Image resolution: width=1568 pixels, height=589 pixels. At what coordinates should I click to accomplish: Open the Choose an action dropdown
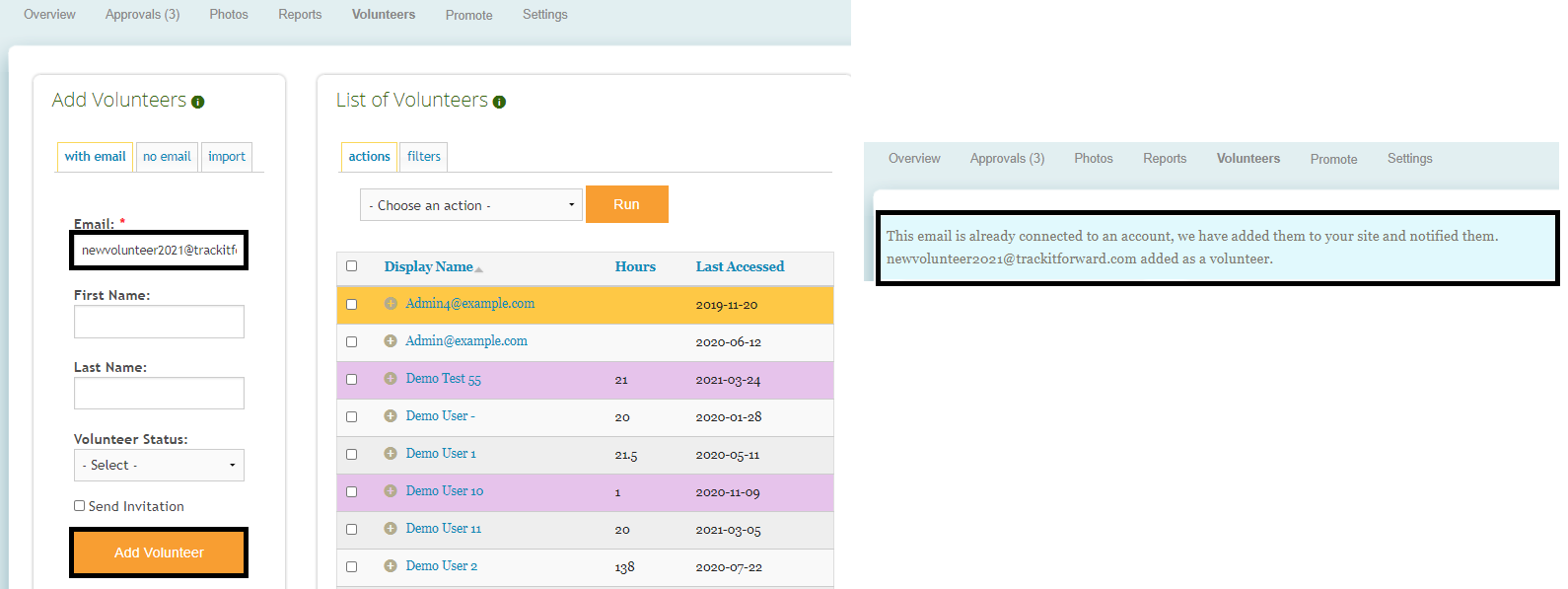(470, 205)
